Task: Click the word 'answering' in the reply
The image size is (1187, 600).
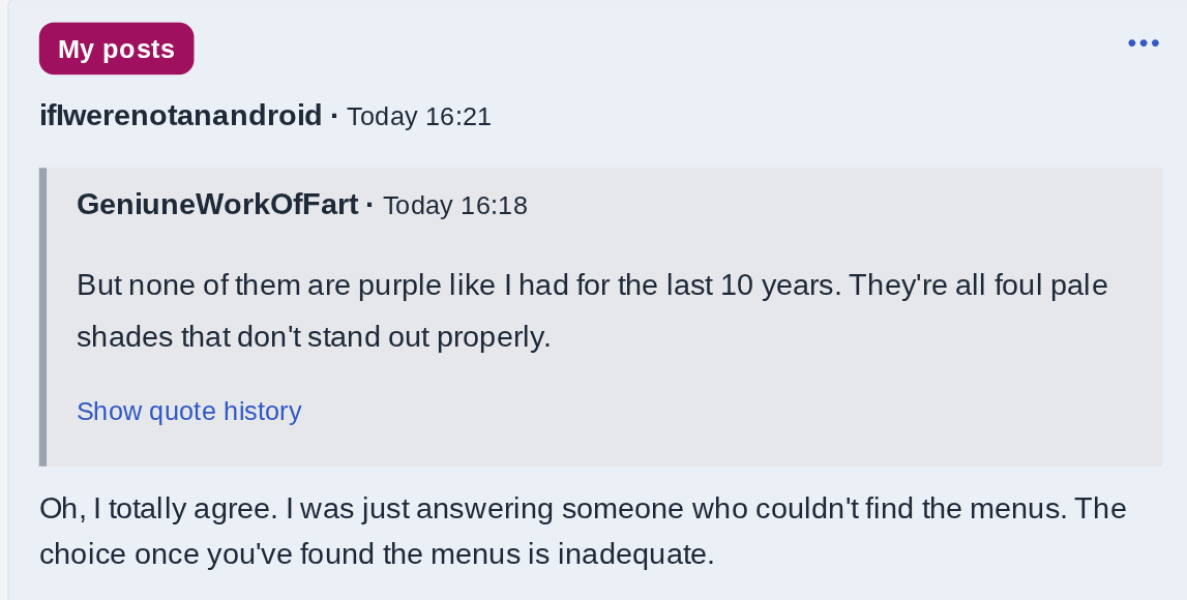Action: (x=484, y=509)
